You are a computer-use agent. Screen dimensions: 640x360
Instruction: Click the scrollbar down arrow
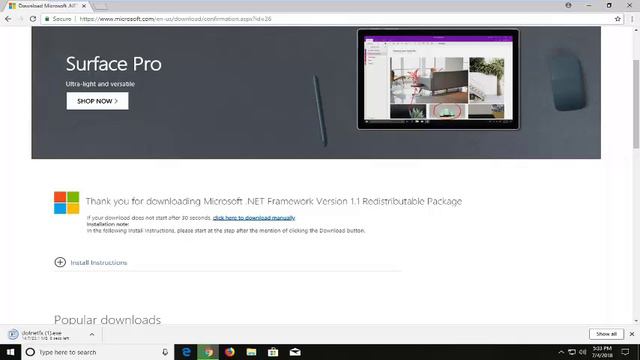[636, 321]
